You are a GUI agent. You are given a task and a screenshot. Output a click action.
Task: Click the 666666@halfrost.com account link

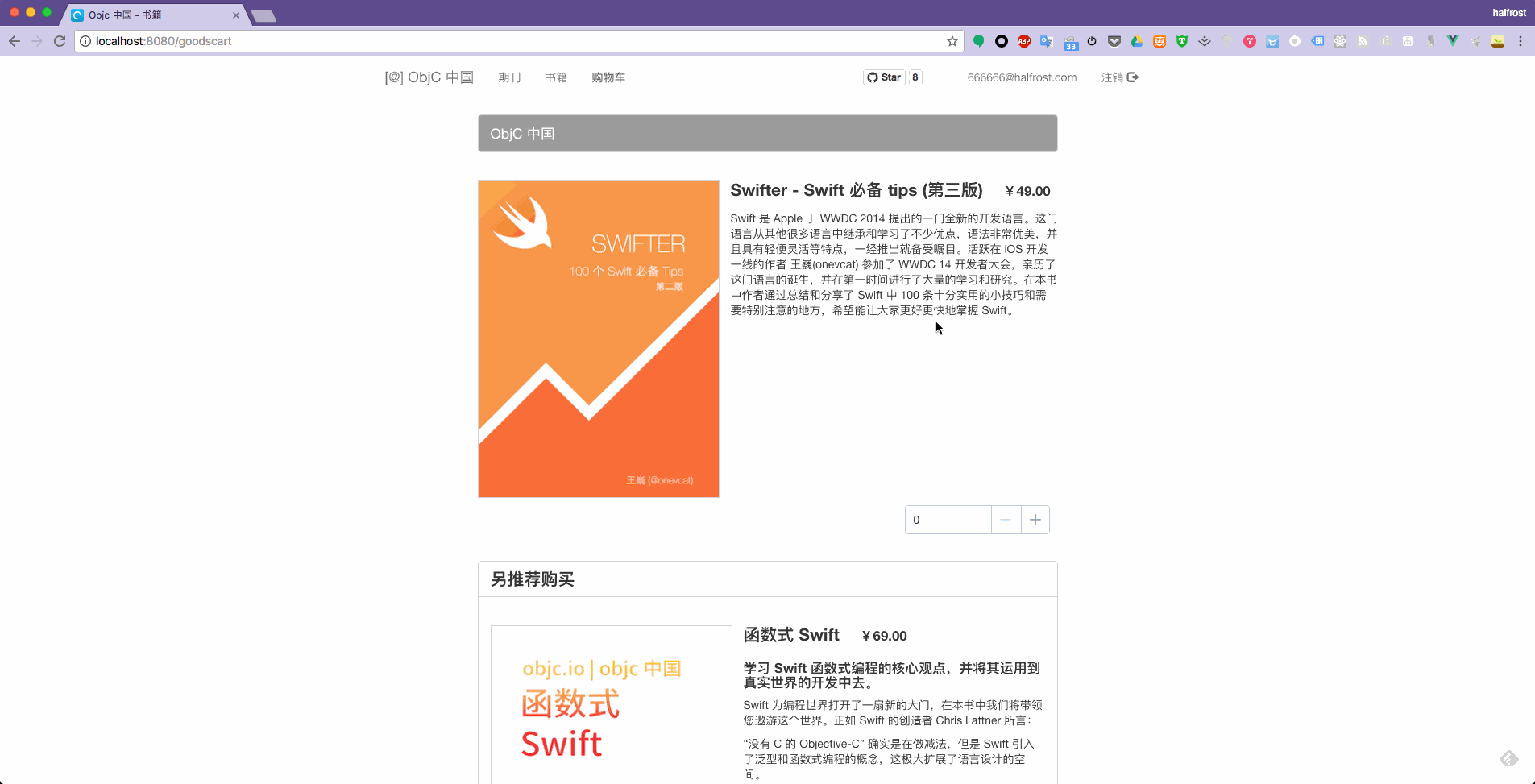click(x=1022, y=77)
